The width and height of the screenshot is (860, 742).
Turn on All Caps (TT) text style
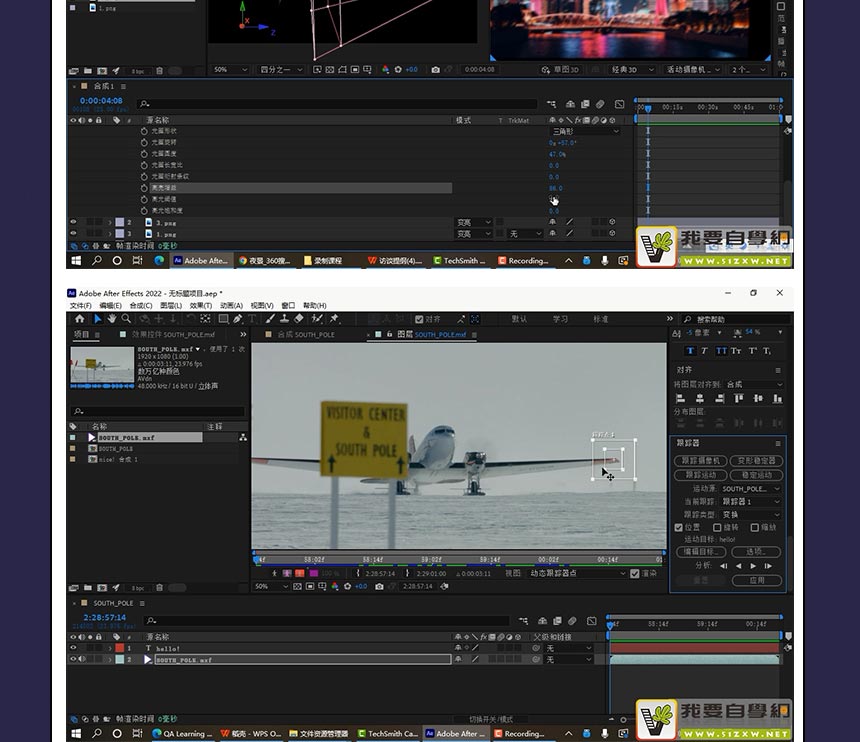(x=721, y=351)
